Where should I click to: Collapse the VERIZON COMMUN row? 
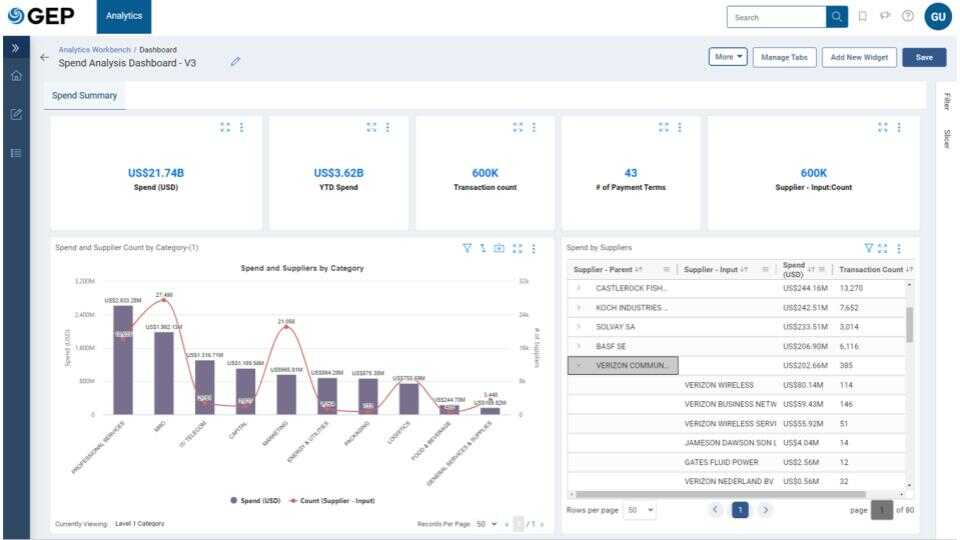[579, 366]
